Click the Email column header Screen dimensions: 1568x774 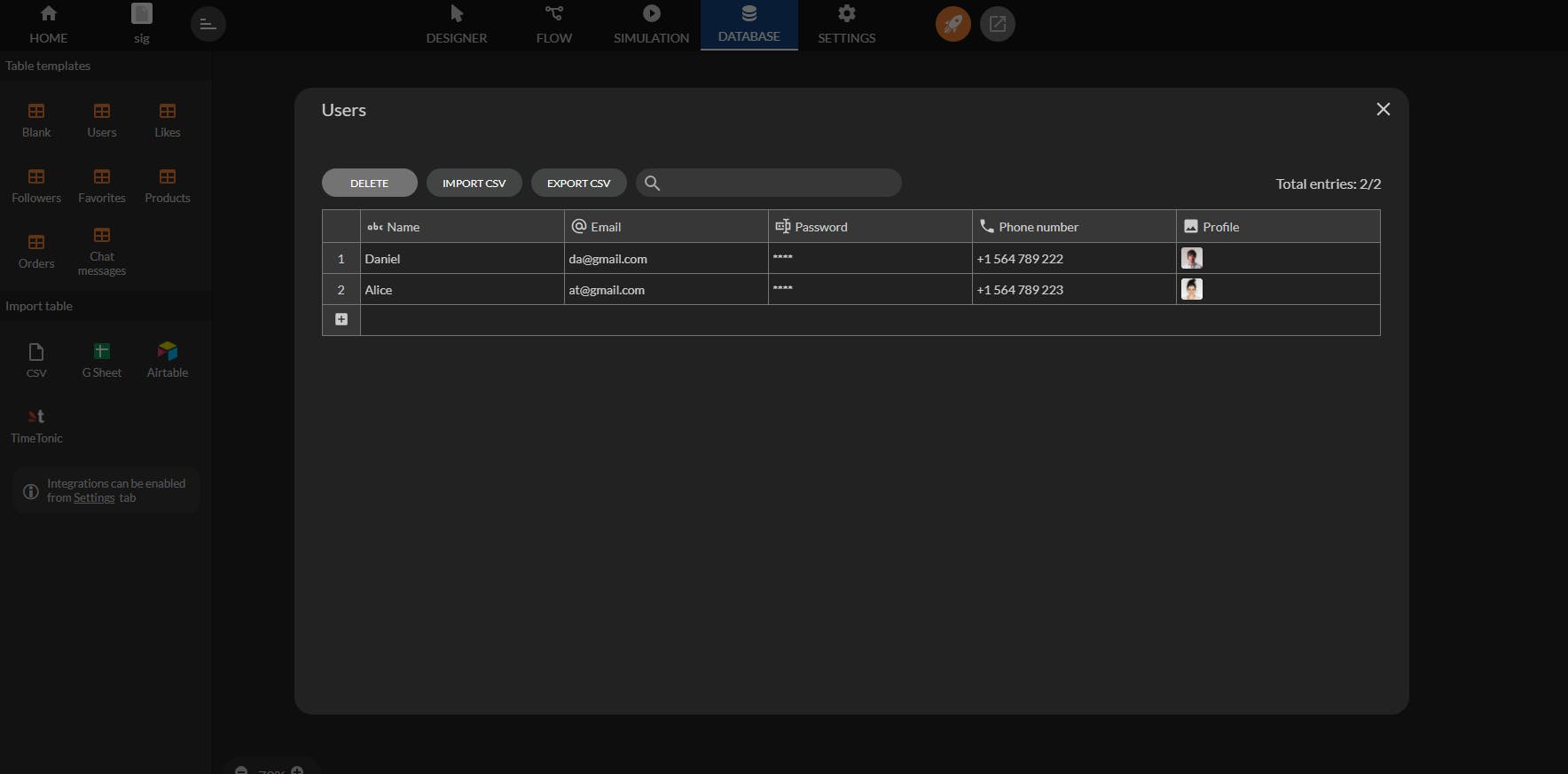(x=666, y=226)
